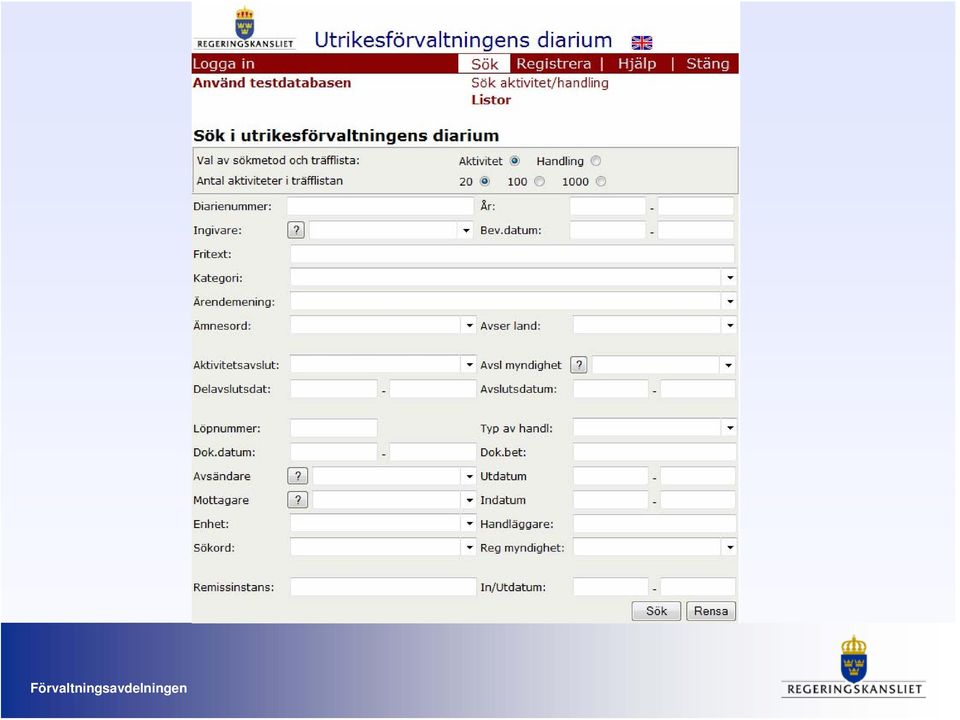
Task: Click Logga in
Action: click(x=223, y=64)
